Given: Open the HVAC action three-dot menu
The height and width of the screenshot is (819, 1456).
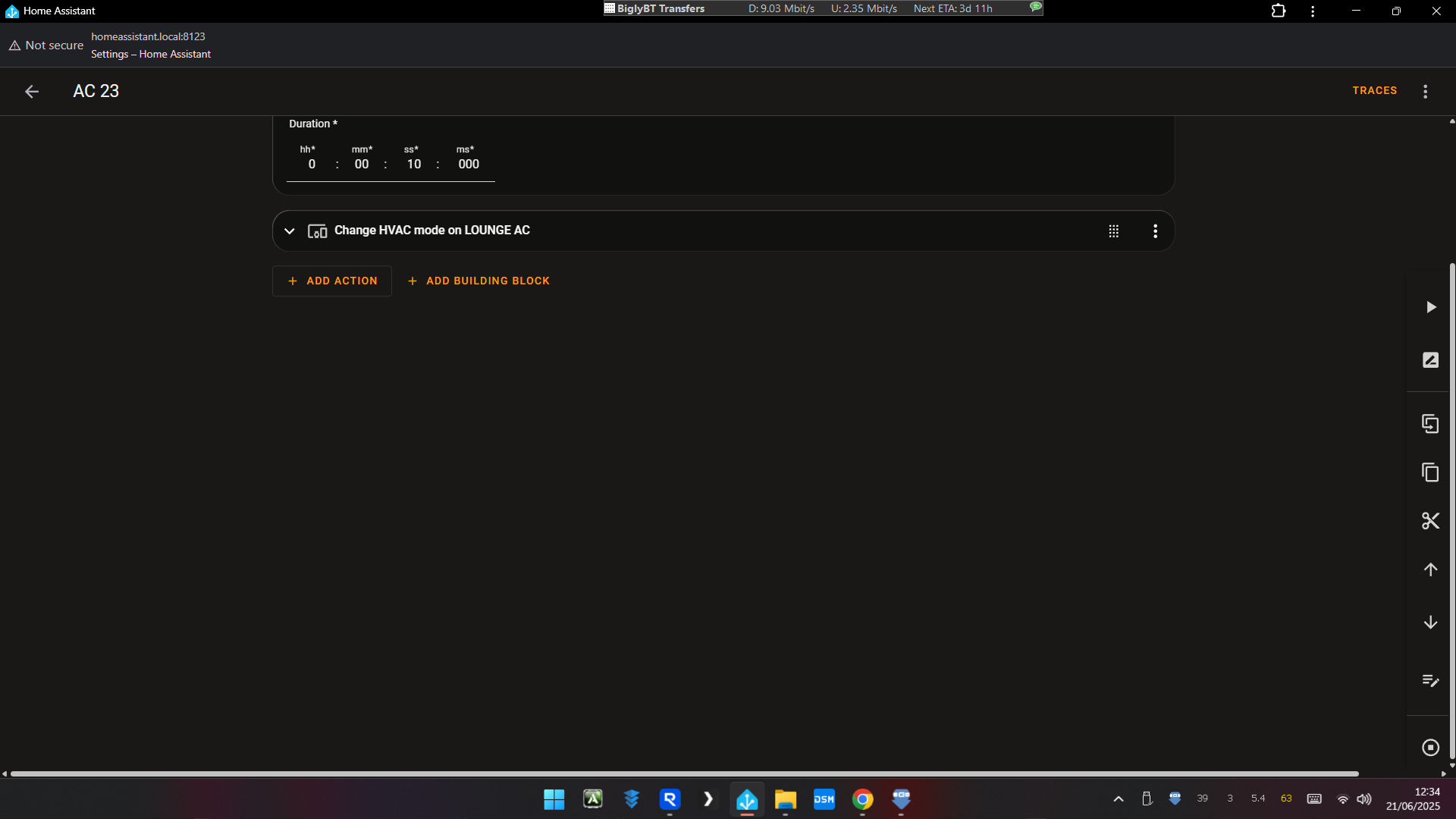Looking at the screenshot, I should 1155,231.
